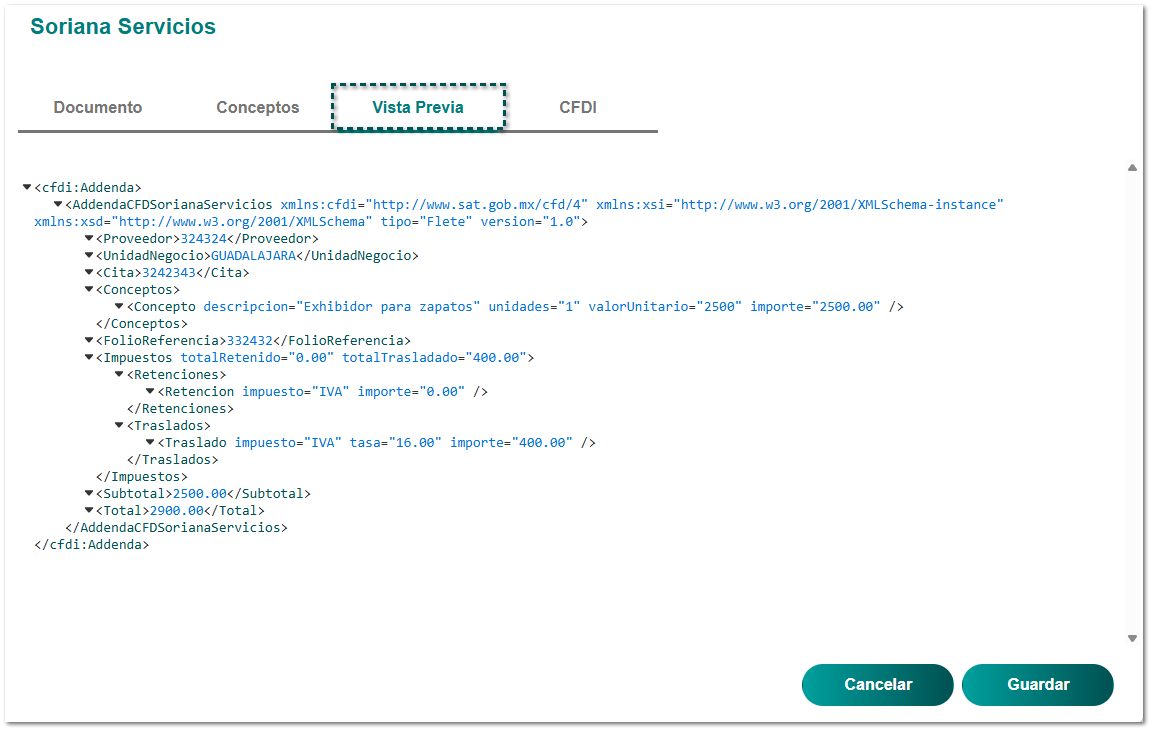Open the Conceptos tab
1152x731 pixels.
[258, 107]
